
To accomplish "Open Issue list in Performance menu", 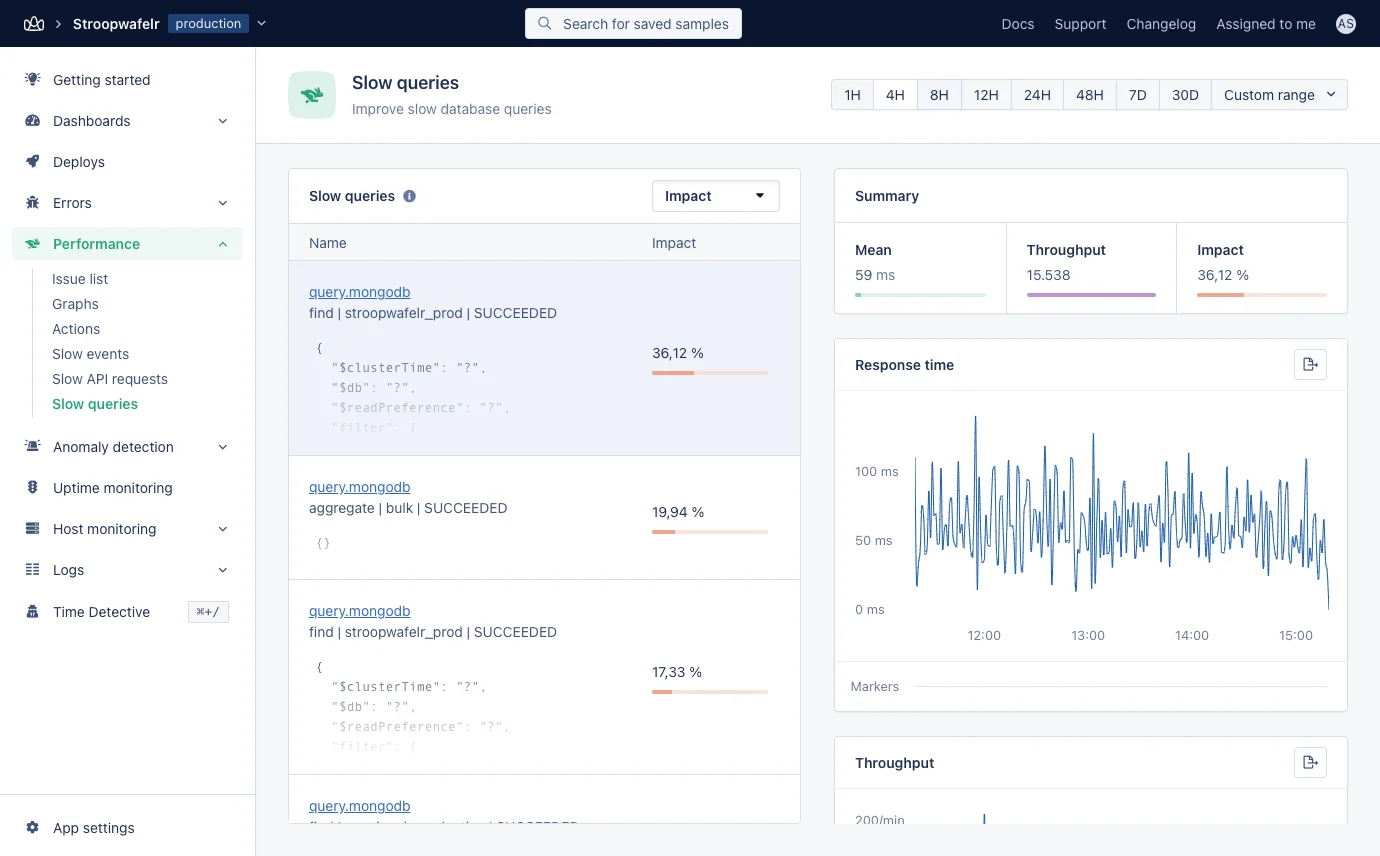I will 80,279.
